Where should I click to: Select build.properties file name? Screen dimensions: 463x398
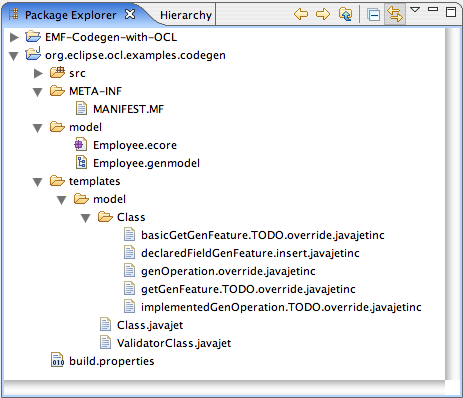112,361
